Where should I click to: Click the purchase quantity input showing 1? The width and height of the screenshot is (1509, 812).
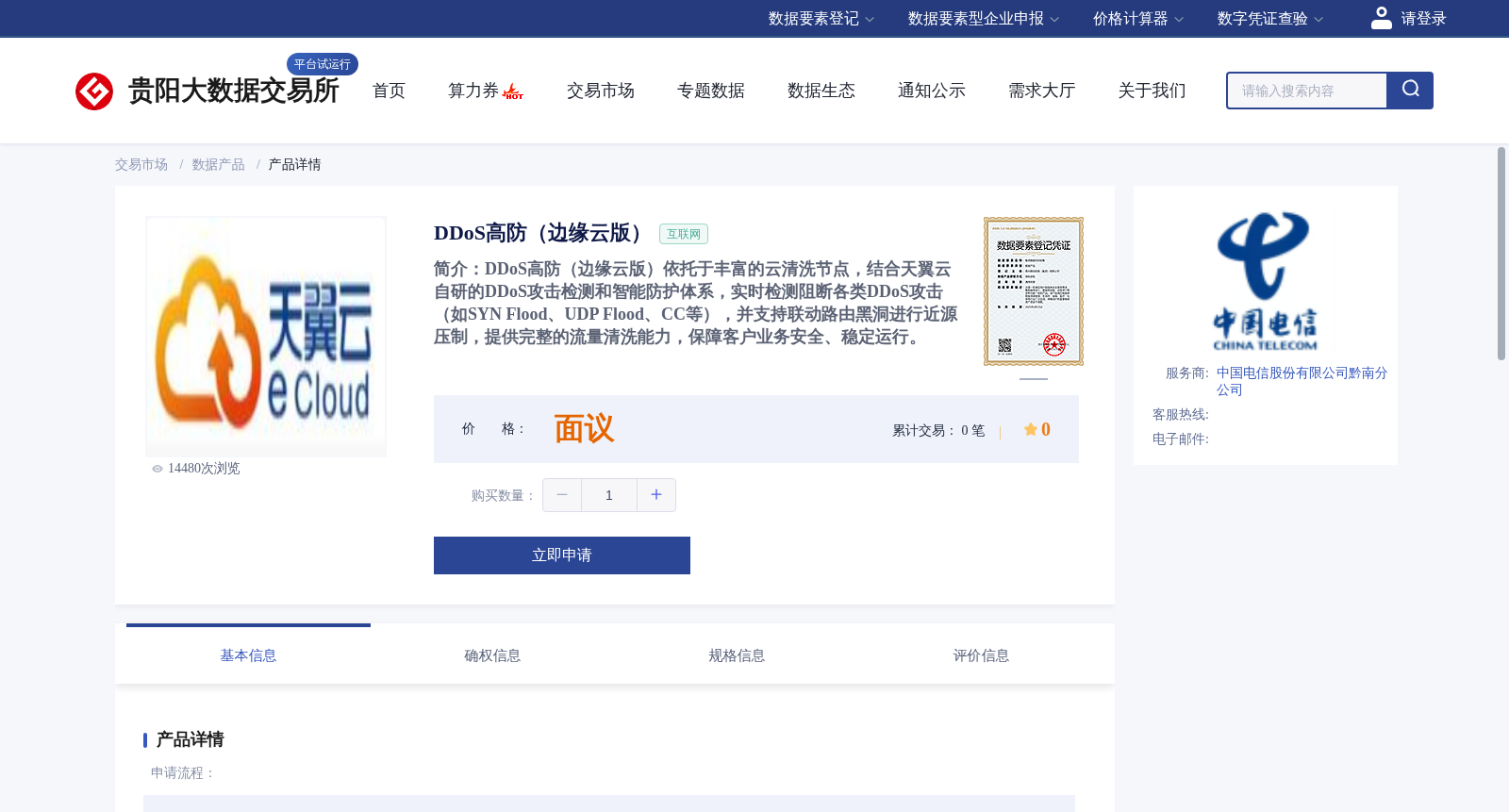coord(609,495)
